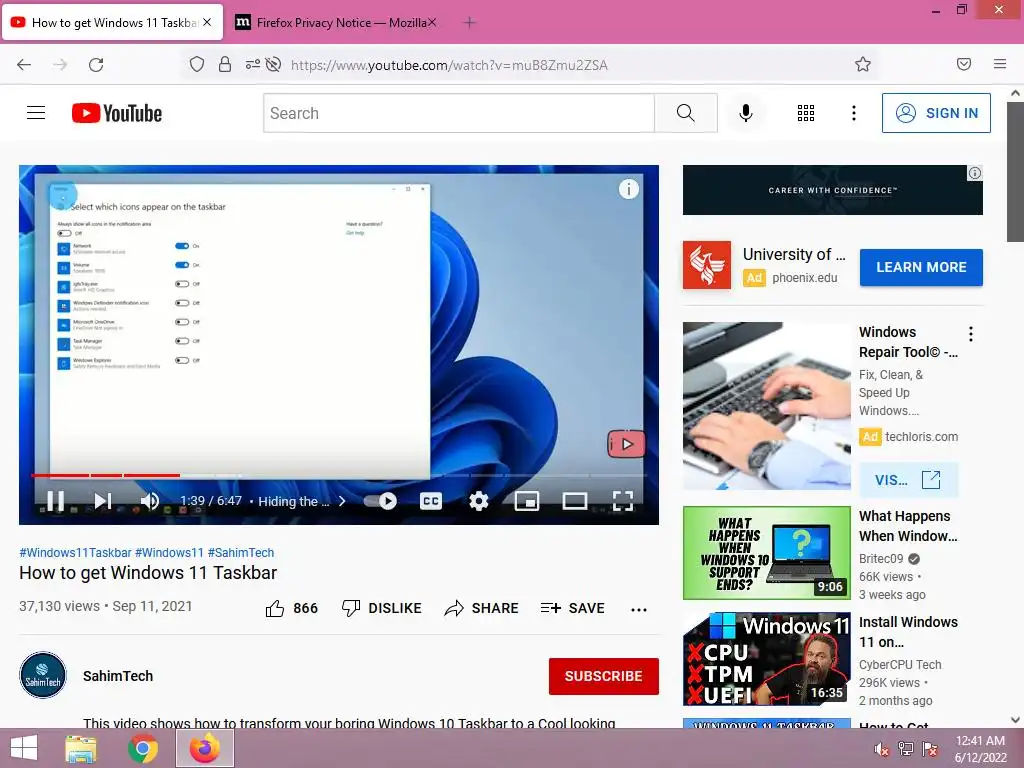The height and width of the screenshot is (768, 1024).
Task: Click the #Windows11Taskbar hashtag
Action: 75,552
